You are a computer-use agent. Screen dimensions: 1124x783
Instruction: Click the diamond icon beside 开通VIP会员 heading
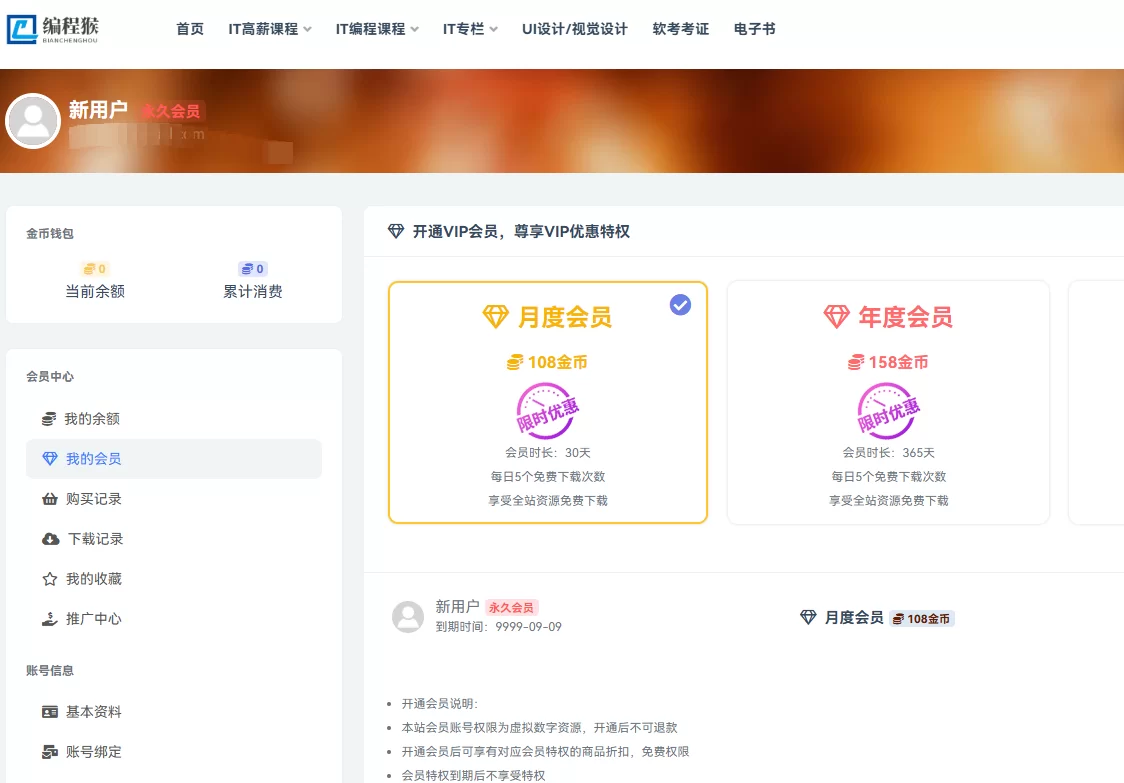(396, 231)
